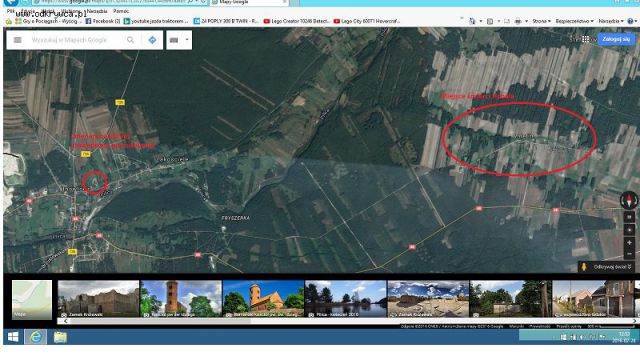Viewport: 640px width, 360px height.
Task: Click the compass to reset north
Action: (629, 200)
